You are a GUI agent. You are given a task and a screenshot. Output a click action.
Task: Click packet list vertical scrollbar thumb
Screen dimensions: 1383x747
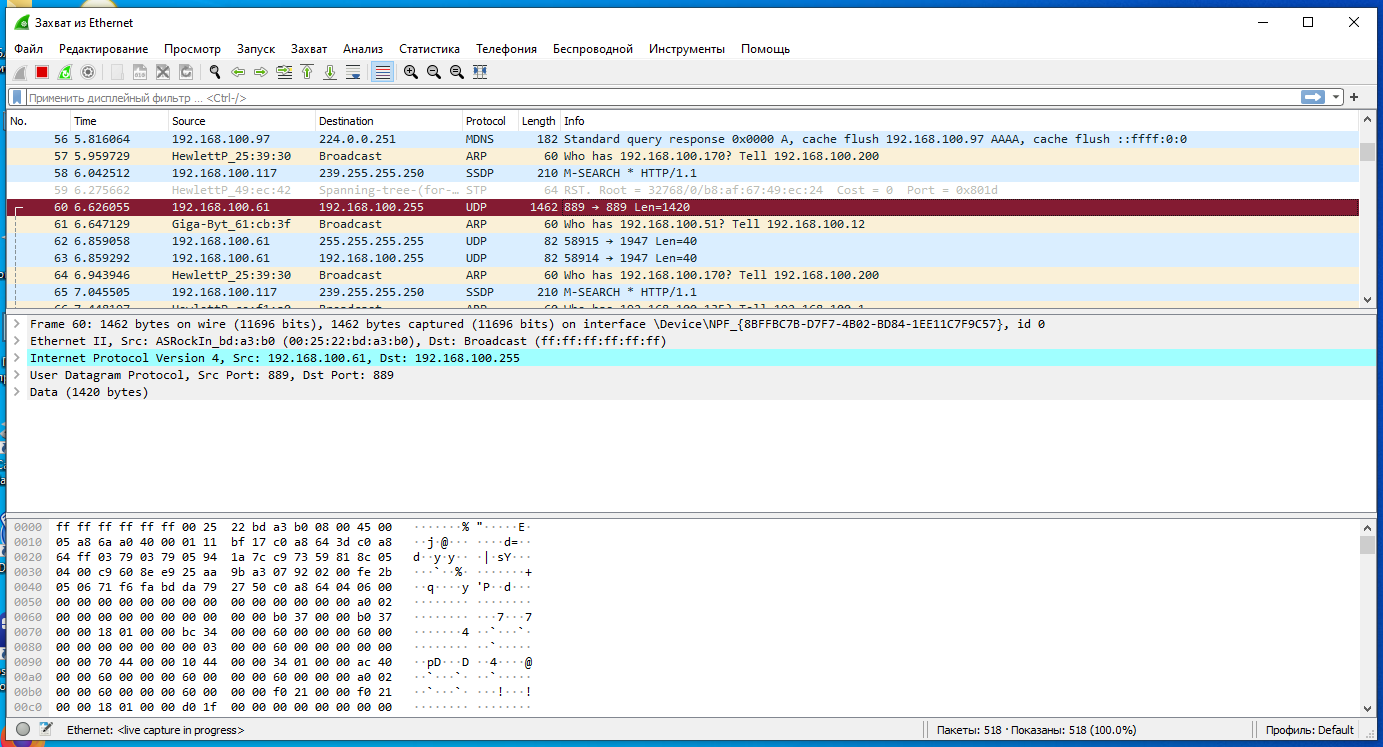coord(1367,152)
